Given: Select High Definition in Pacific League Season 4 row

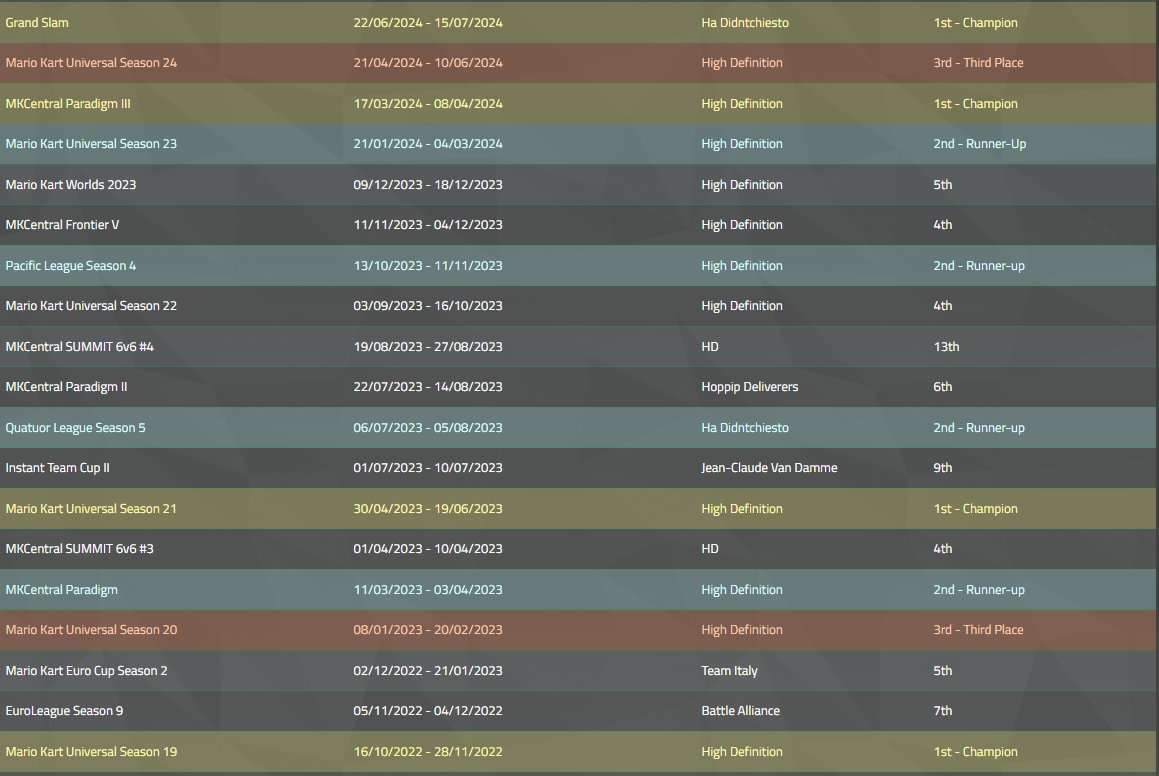Looking at the screenshot, I should (742, 266).
